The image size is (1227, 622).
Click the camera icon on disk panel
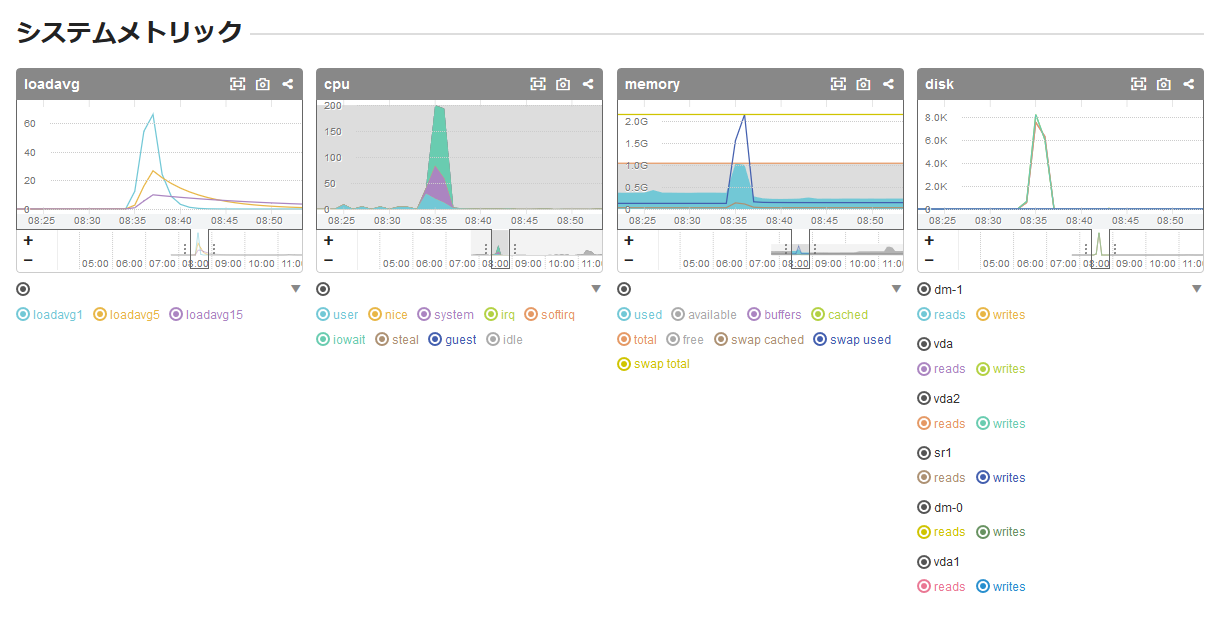[x=1163, y=85]
